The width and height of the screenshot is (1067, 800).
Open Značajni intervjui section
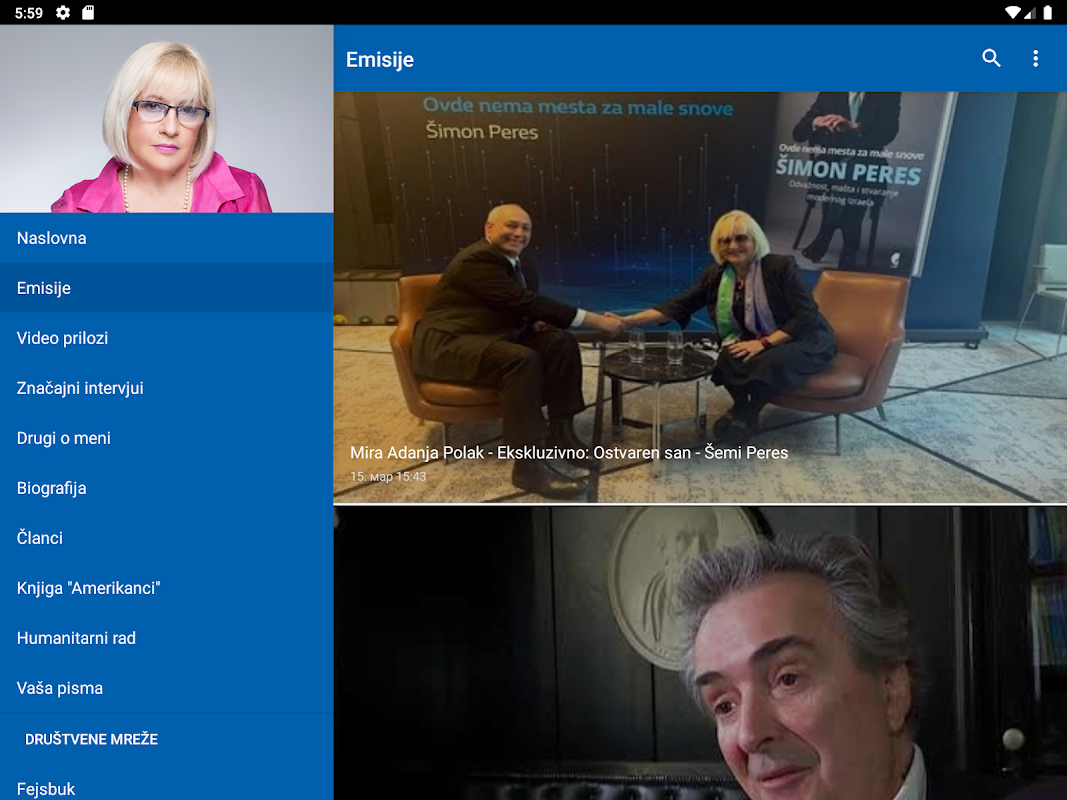pos(167,388)
